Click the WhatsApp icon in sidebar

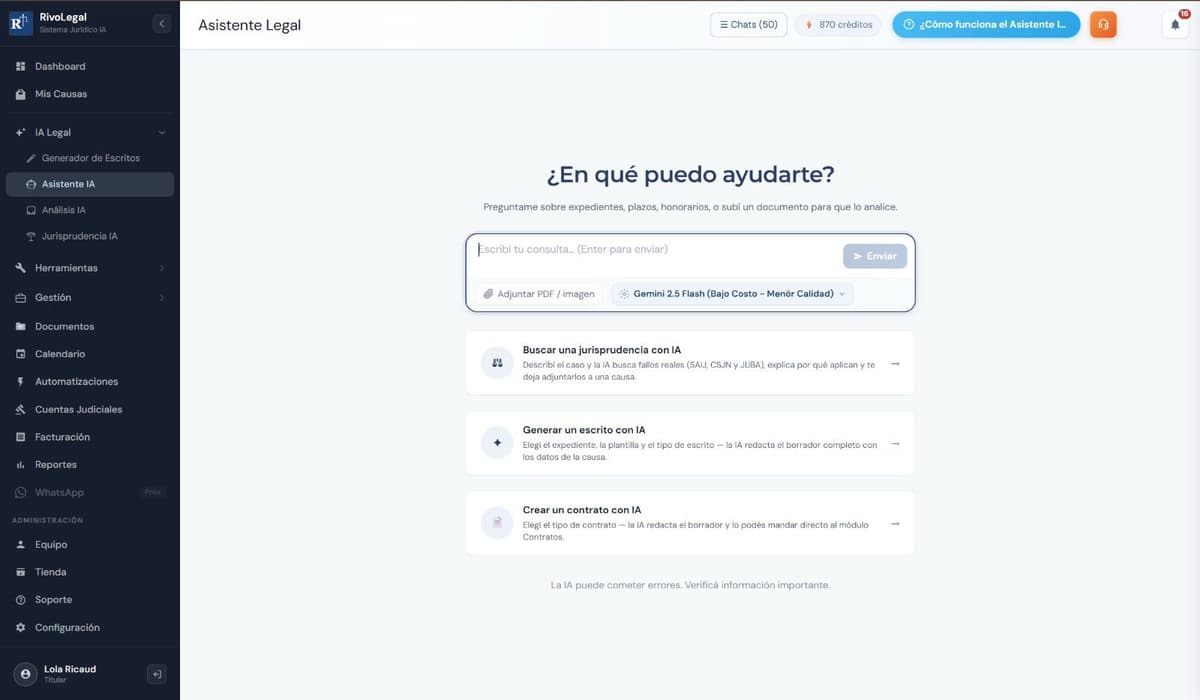(21, 493)
